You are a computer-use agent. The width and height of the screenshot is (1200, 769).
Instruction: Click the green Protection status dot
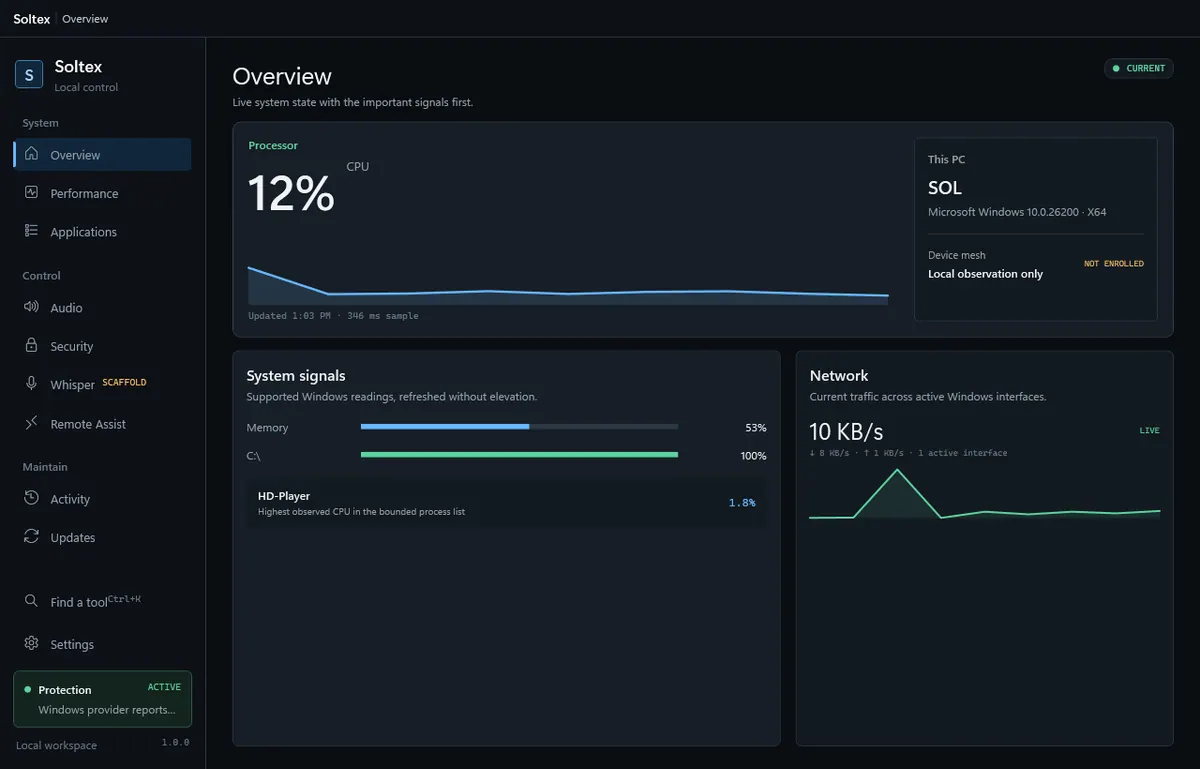point(28,689)
